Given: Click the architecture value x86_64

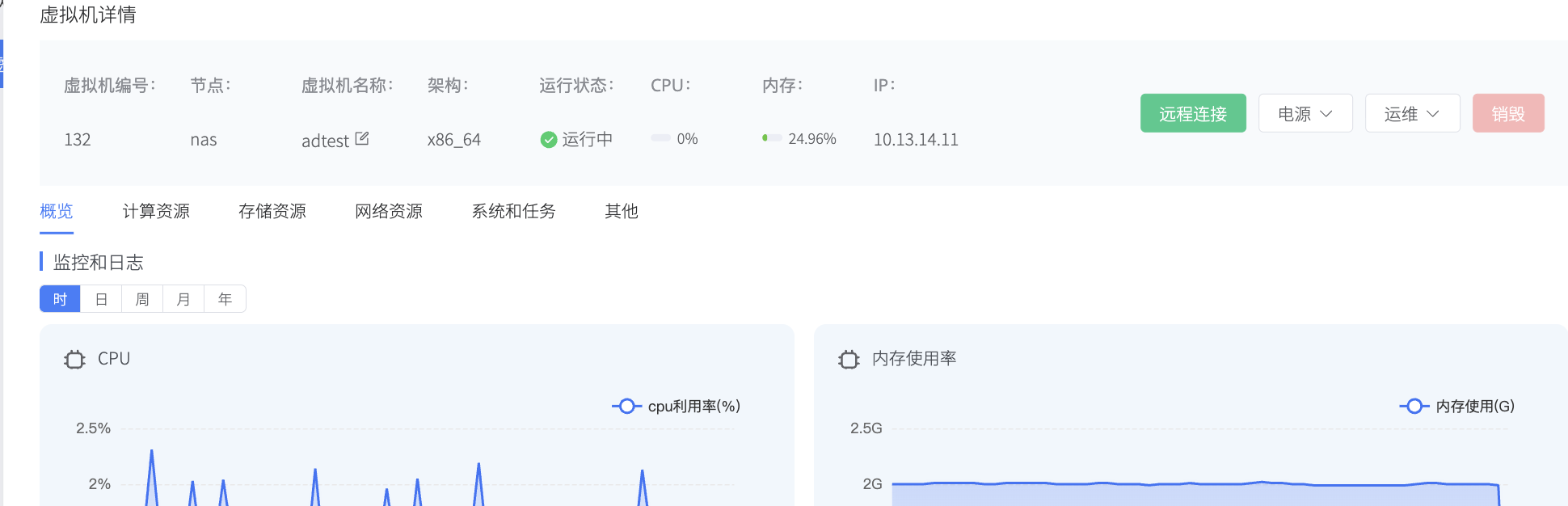Looking at the screenshot, I should [454, 140].
